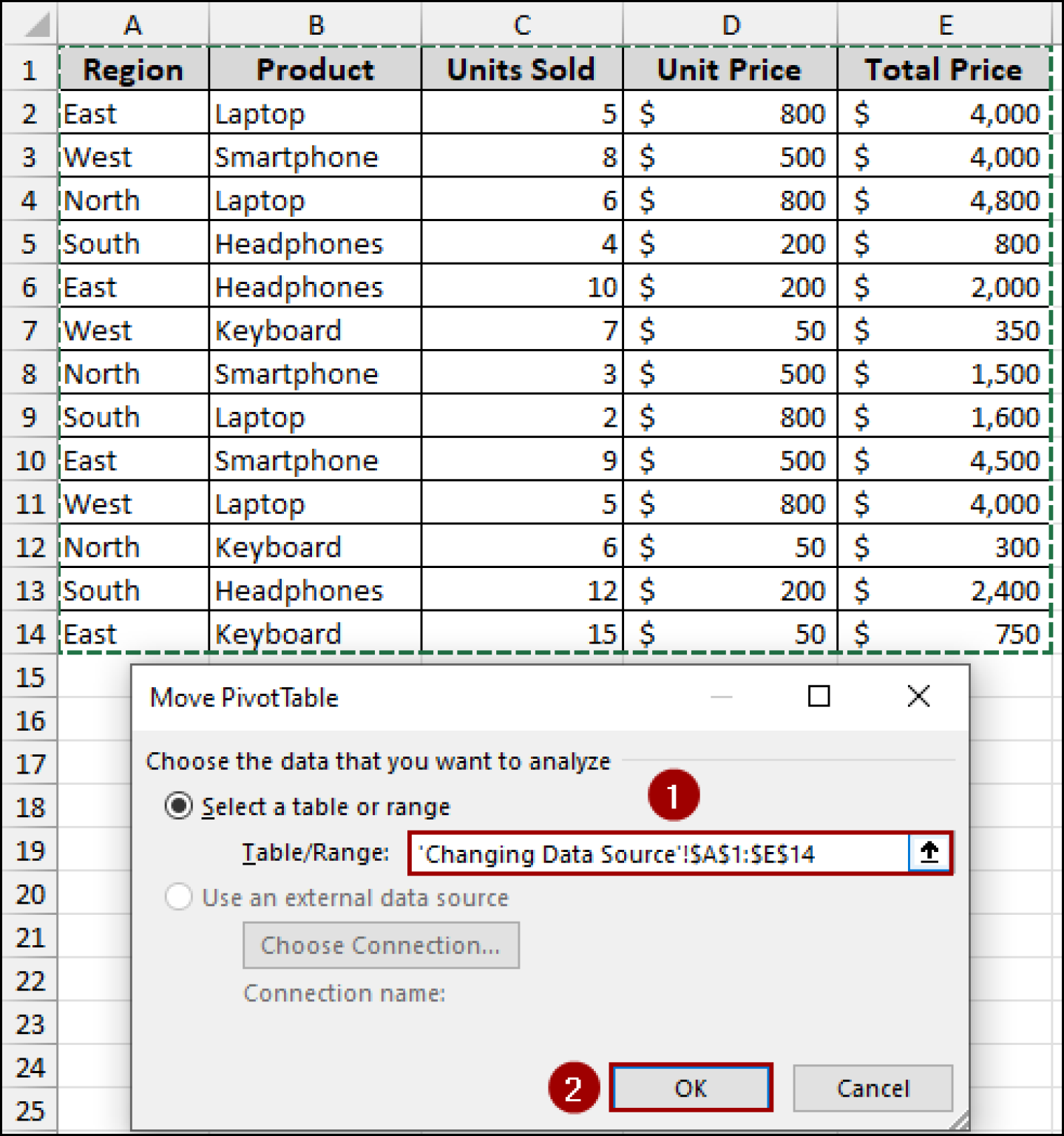
Task: Click into the Table/Range input field
Action: click(658, 854)
